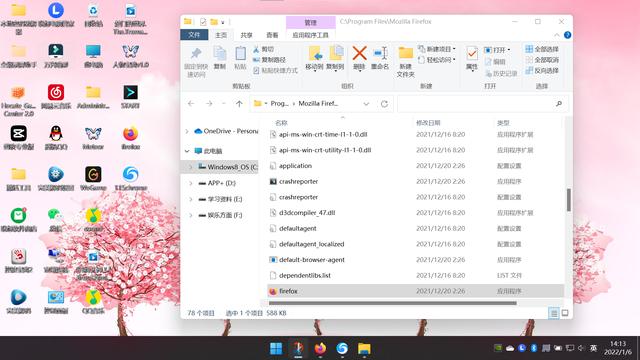Image resolution: width=640 pixels, height=360 pixels.
Task: Click the Paste clipboard icon
Action: 240,53
